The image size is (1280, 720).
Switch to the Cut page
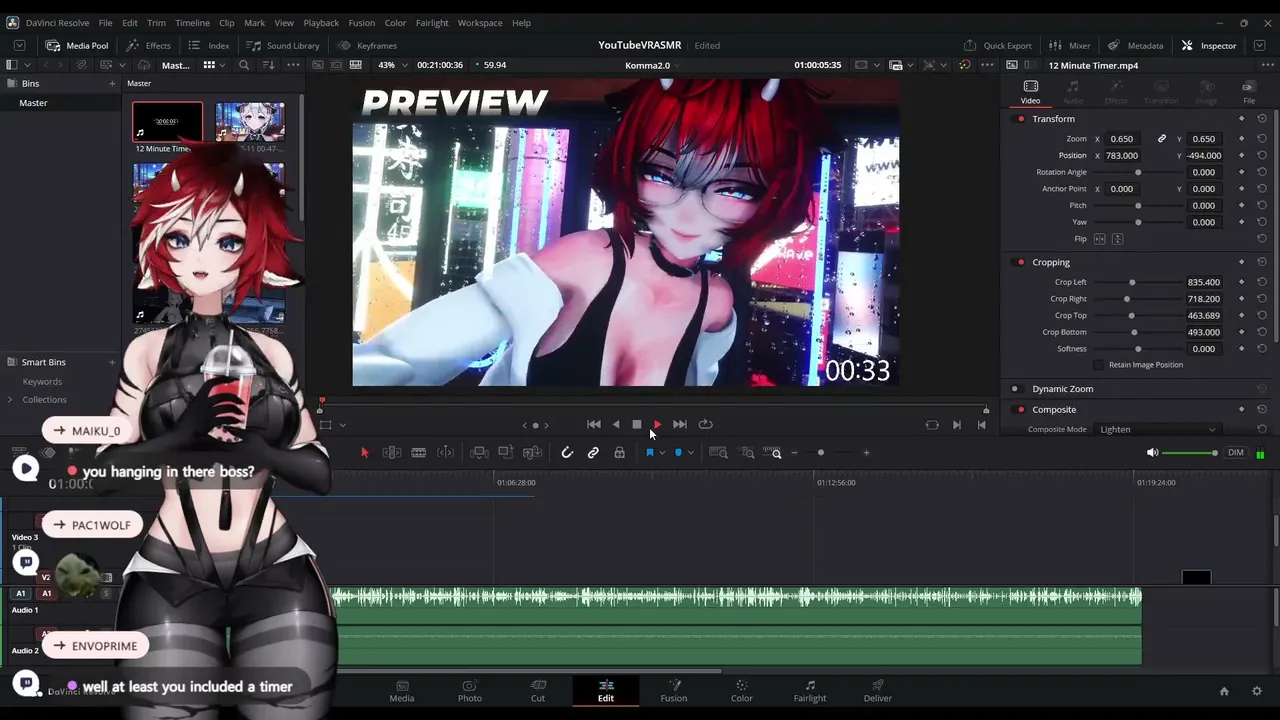[x=538, y=691]
